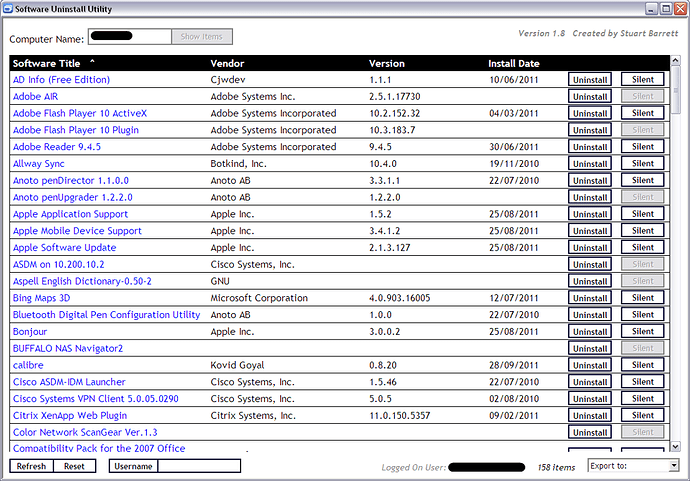Silent uninstall Apple Software Update
The height and width of the screenshot is (481, 690).
(642, 248)
